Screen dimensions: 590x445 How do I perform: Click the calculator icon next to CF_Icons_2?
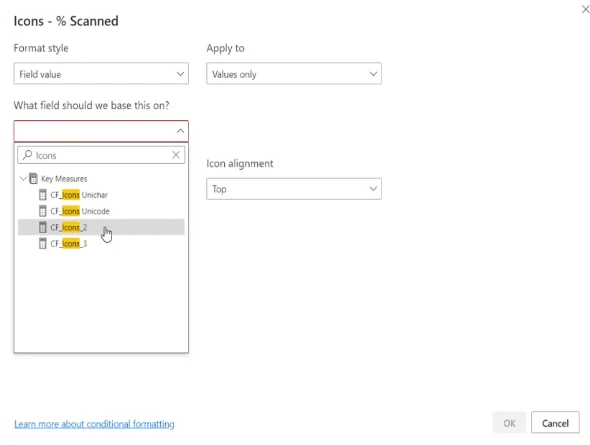pos(43,227)
